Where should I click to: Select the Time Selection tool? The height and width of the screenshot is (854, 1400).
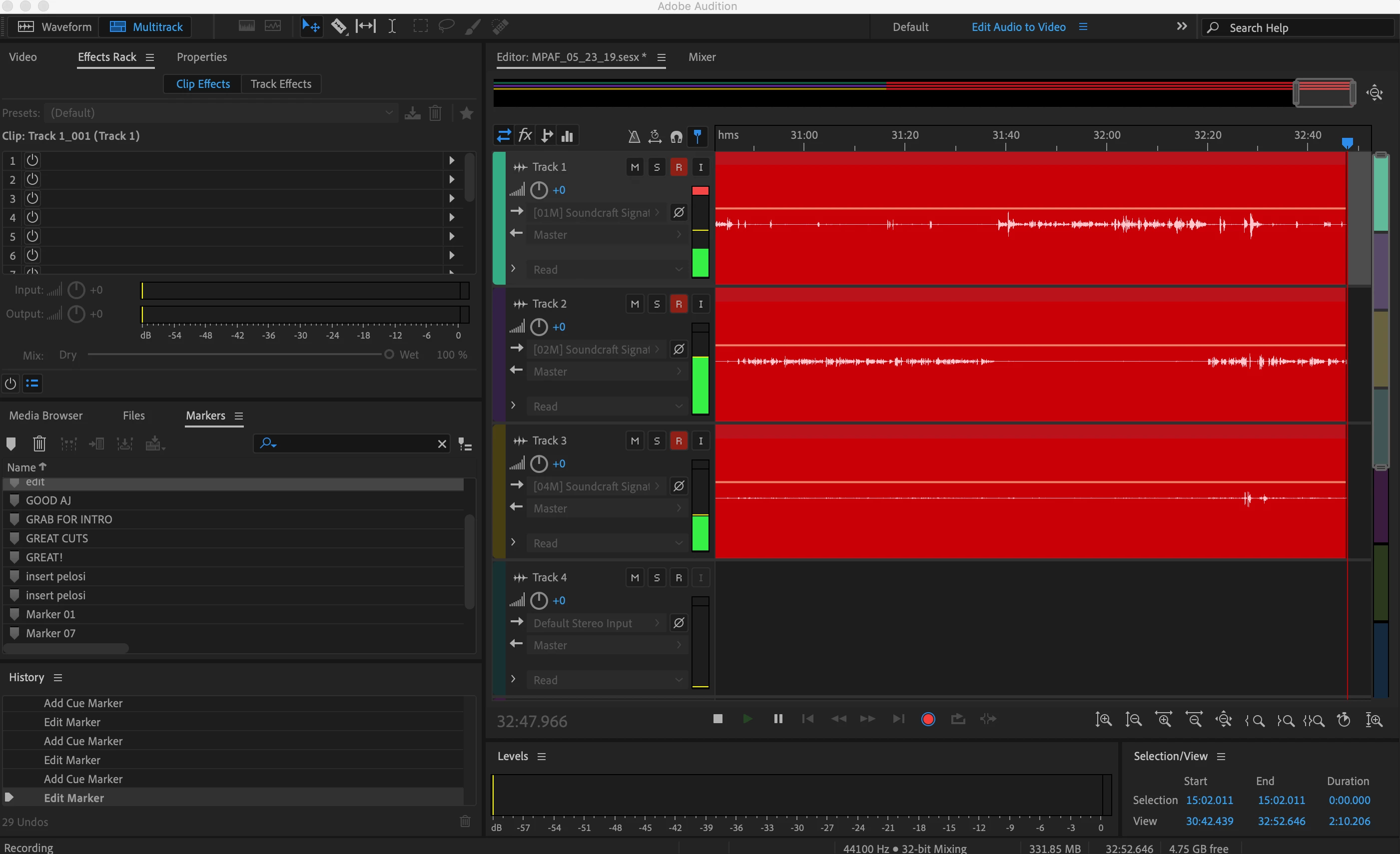coord(392,26)
